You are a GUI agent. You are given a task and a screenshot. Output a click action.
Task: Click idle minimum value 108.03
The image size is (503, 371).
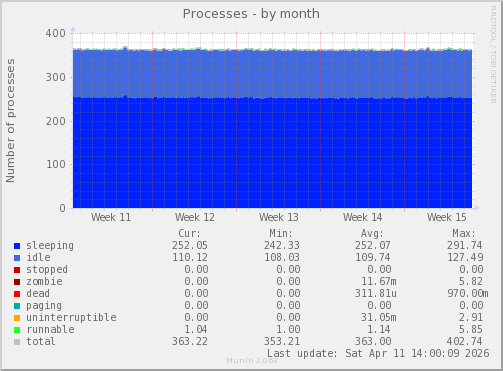[x=282, y=258]
